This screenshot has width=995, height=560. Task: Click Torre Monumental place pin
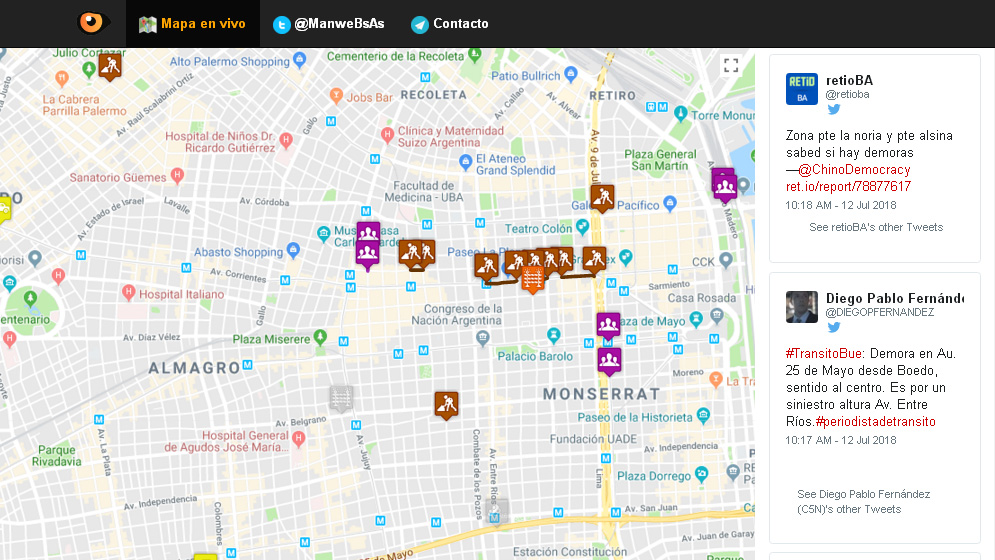coord(681,114)
